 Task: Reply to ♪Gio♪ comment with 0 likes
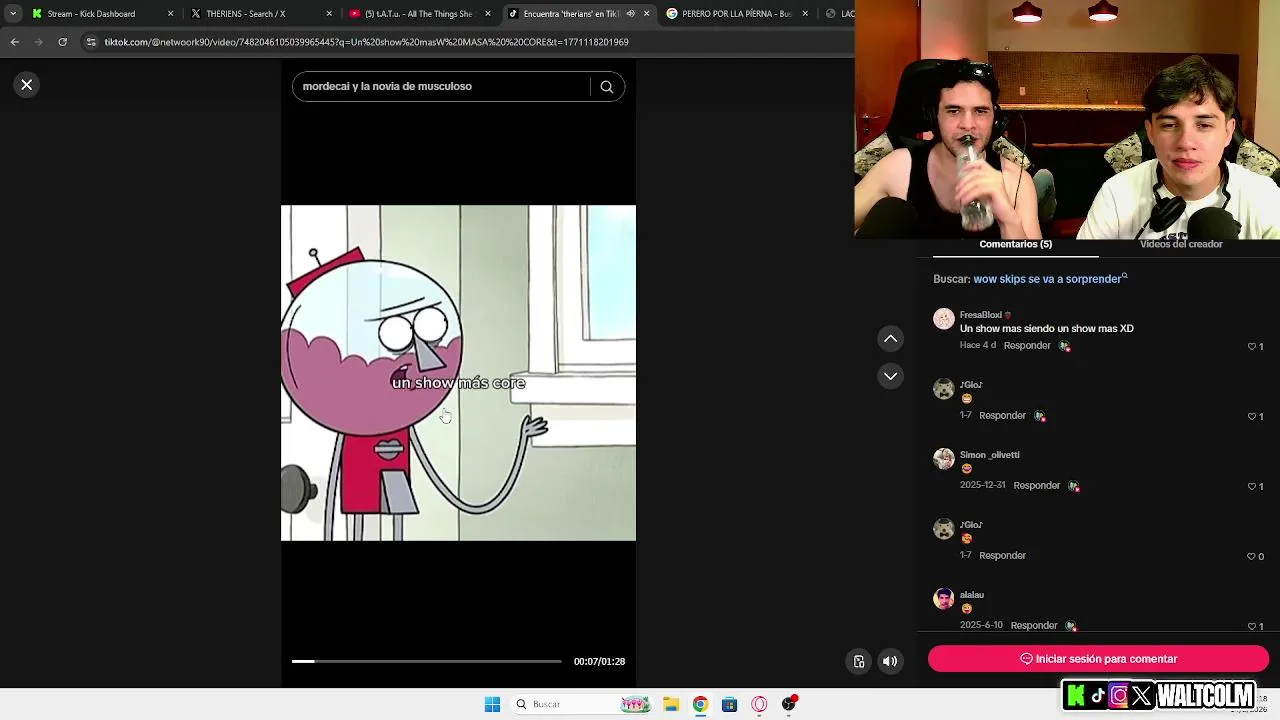tap(1002, 556)
